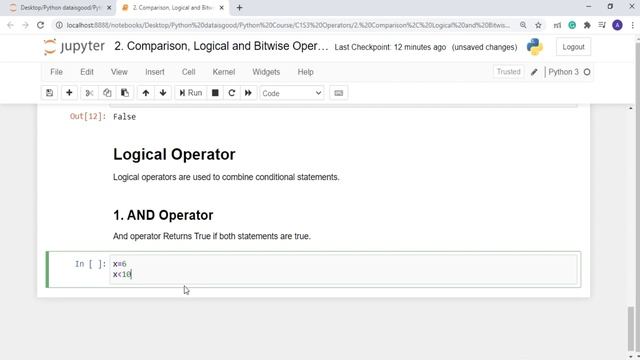The height and width of the screenshot is (360, 640).
Task: Click the Python logo icon
Action: click(535, 47)
